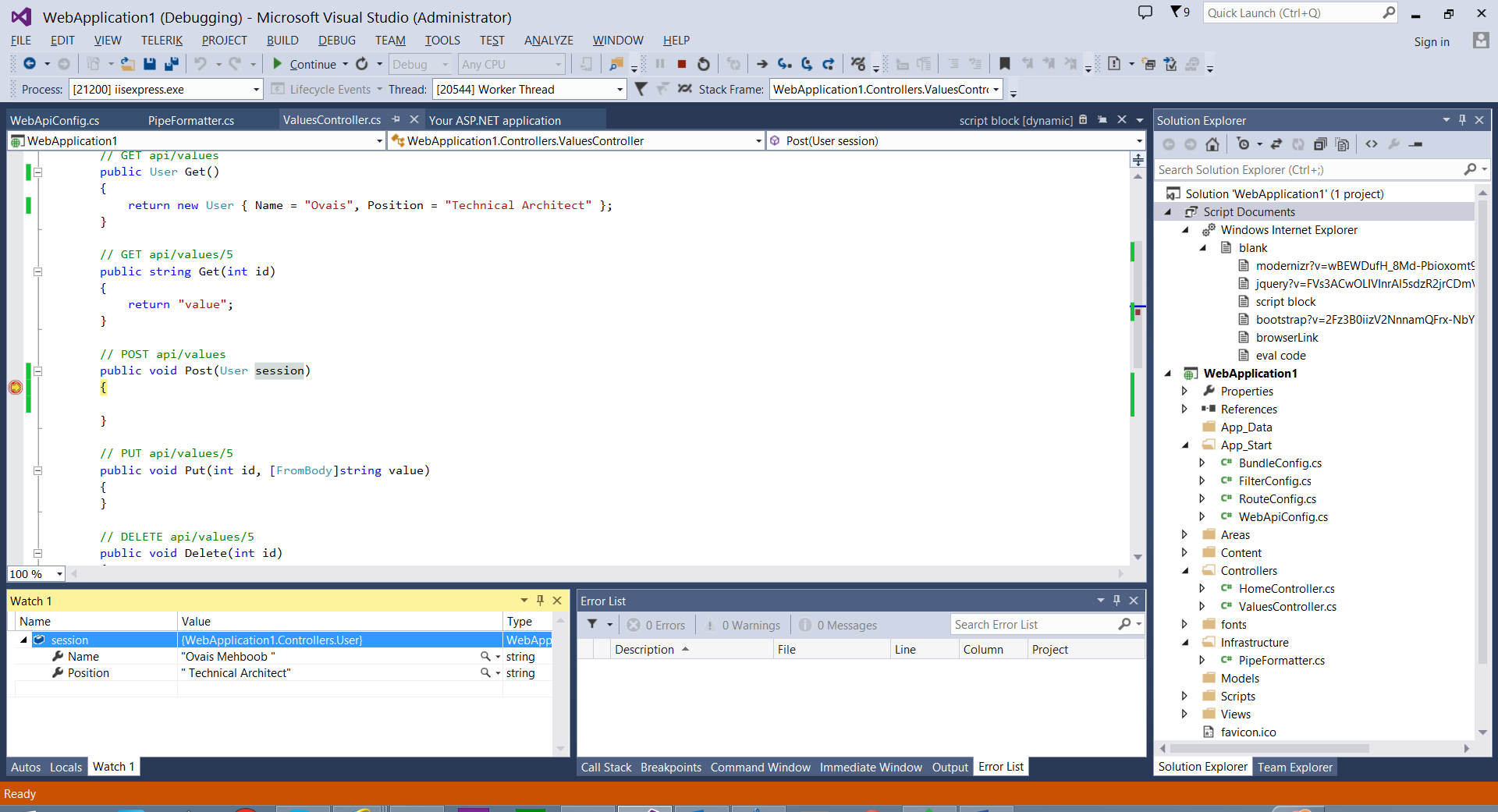Switch to the Call Stack tab

coord(606,767)
